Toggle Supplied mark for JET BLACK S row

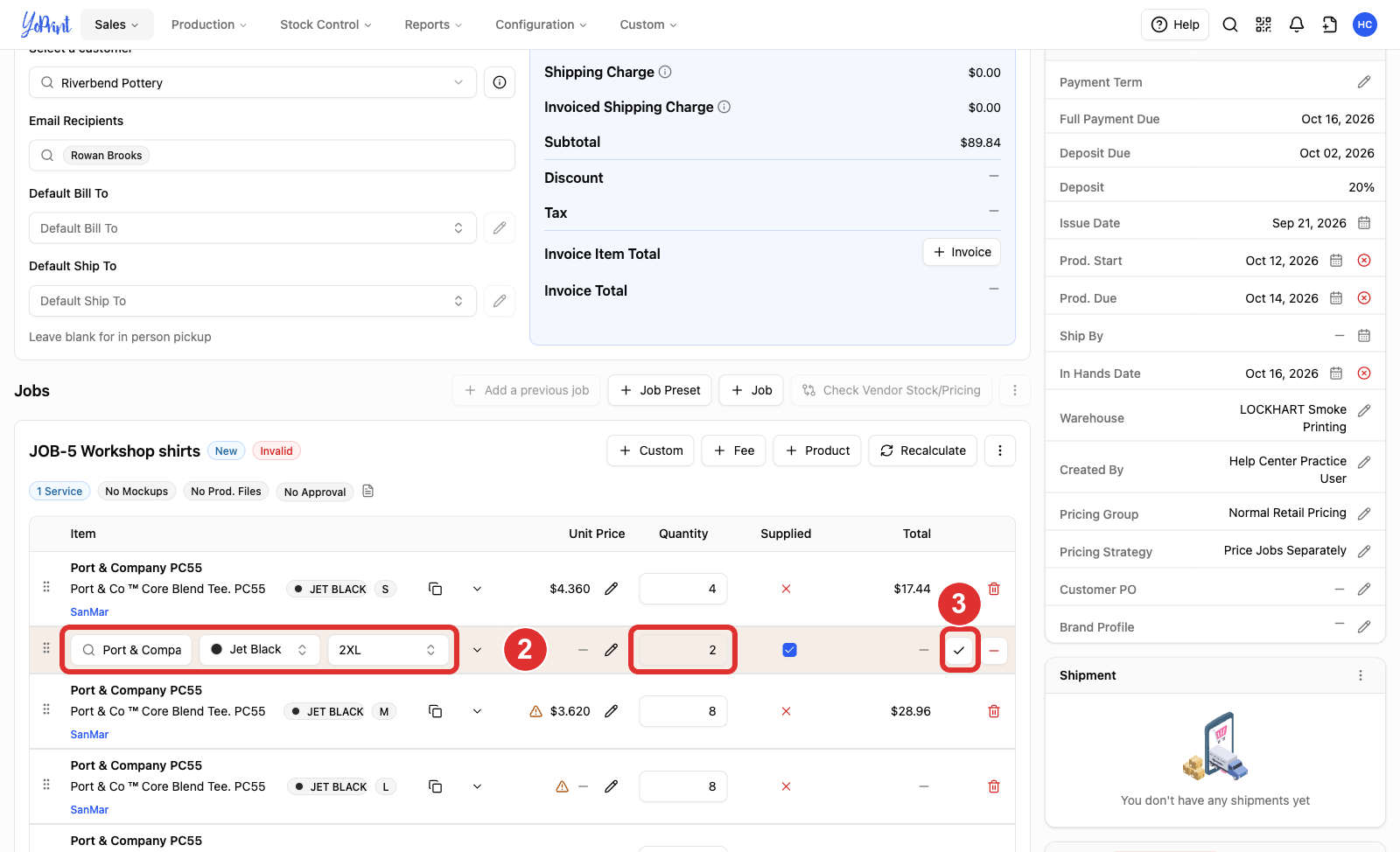(x=786, y=589)
